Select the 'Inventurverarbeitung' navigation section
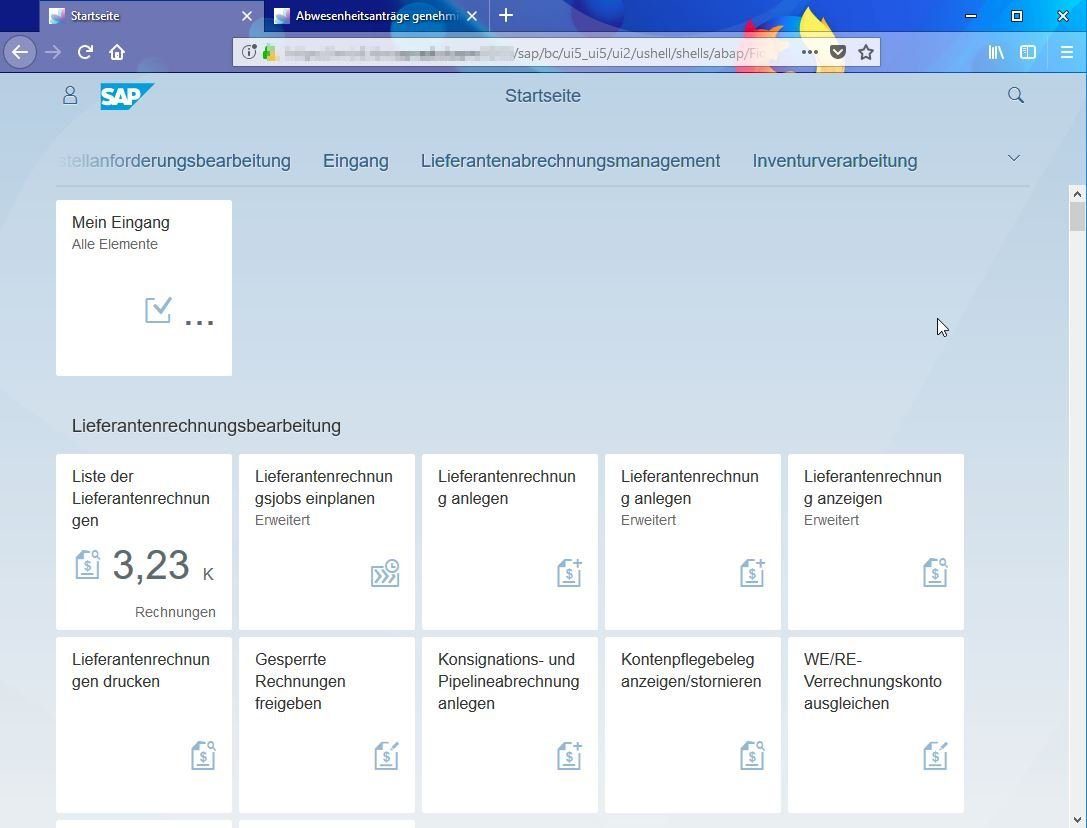 pos(835,160)
